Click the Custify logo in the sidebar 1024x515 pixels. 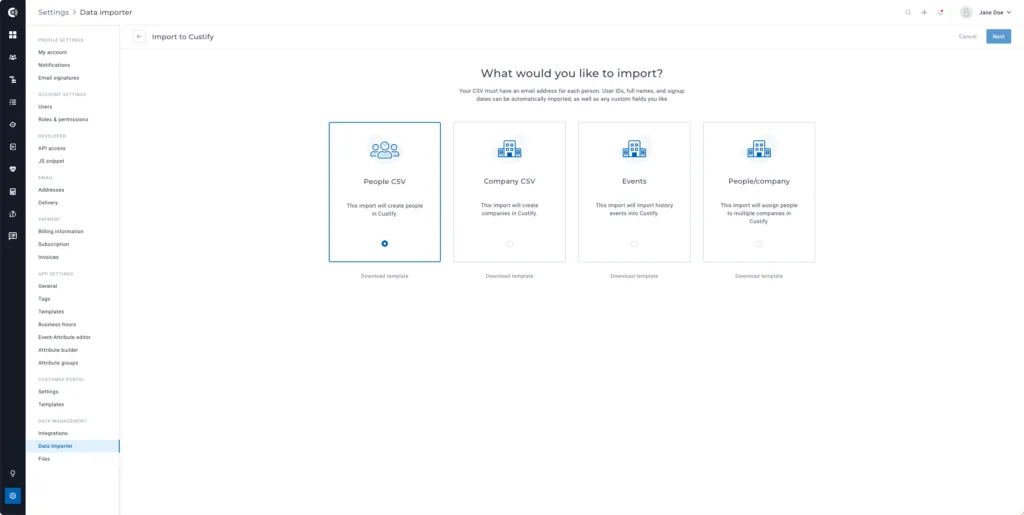click(12, 12)
